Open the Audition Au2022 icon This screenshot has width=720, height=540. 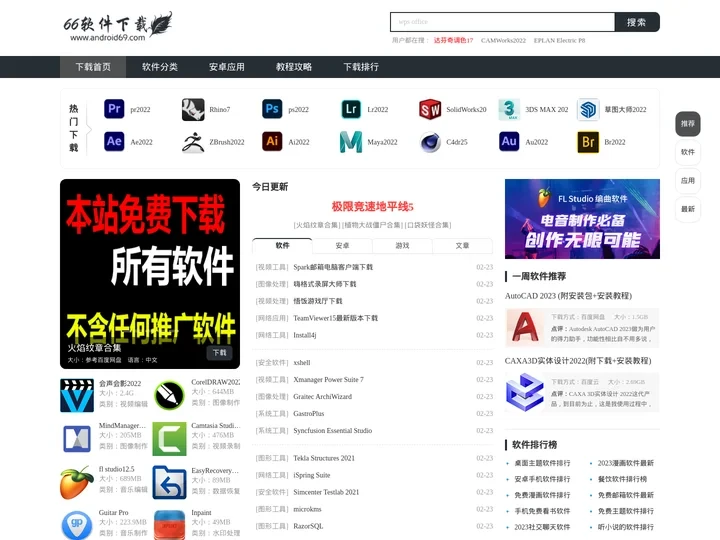click(x=509, y=141)
